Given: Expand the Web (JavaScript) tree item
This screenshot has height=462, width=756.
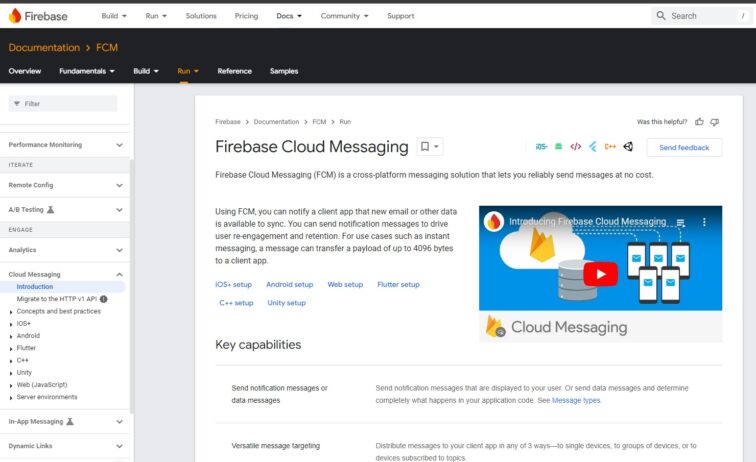Looking at the screenshot, I should tap(11, 385).
